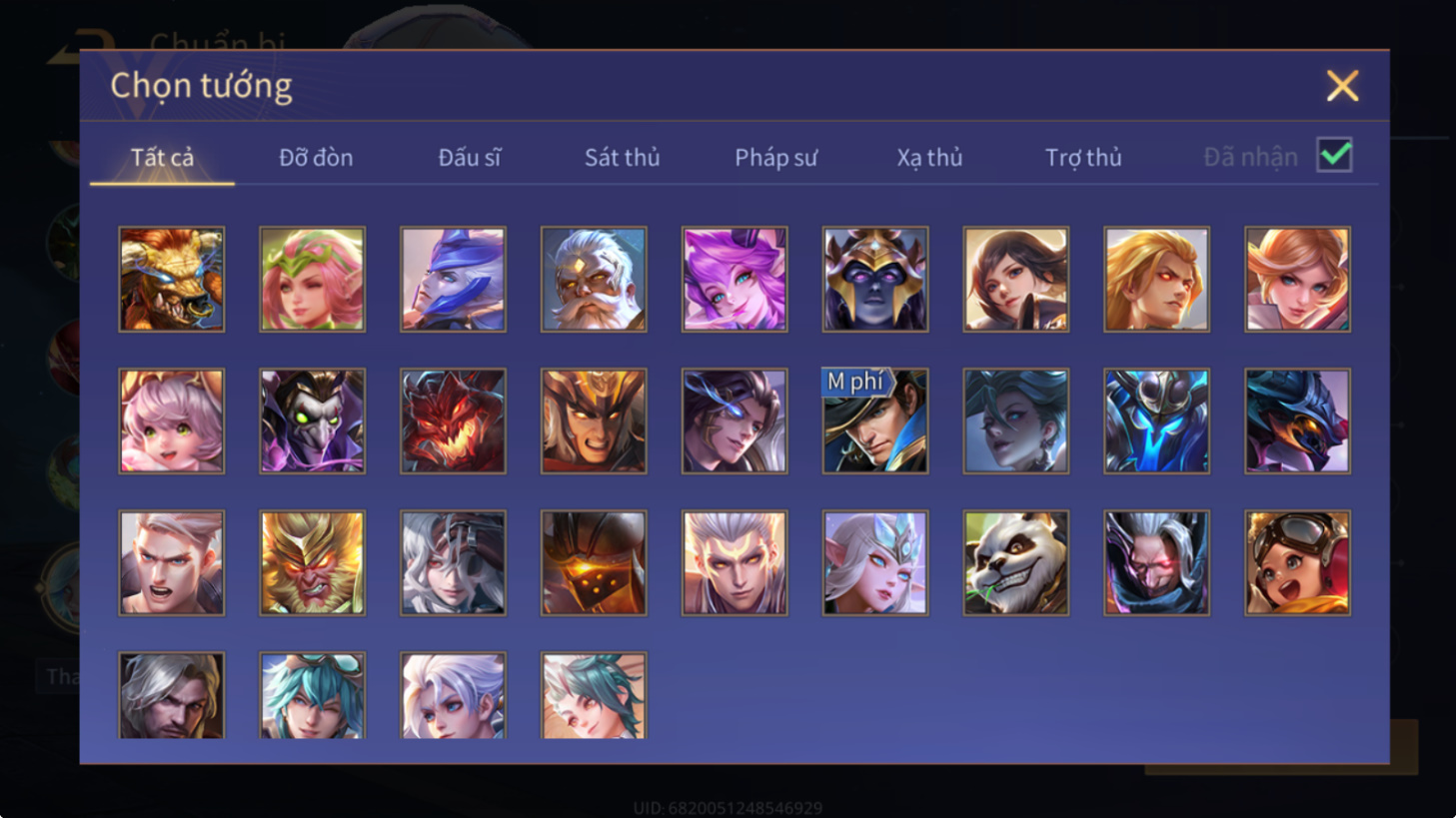This screenshot has height=818, width=1456.
Task: Select the white-bearded old man hero
Action: 594,279
